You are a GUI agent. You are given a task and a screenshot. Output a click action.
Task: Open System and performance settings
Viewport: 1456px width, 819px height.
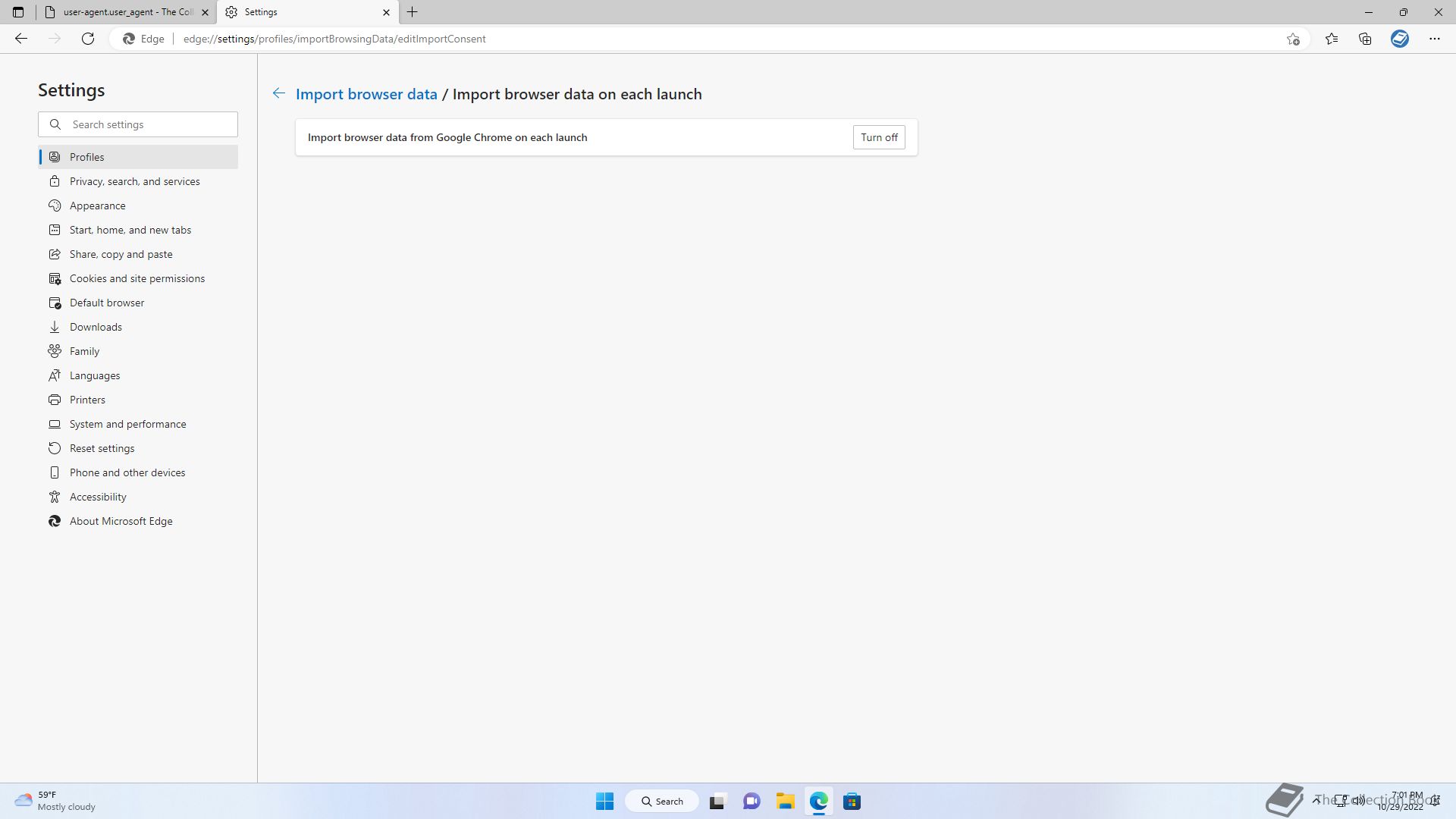coord(138,424)
